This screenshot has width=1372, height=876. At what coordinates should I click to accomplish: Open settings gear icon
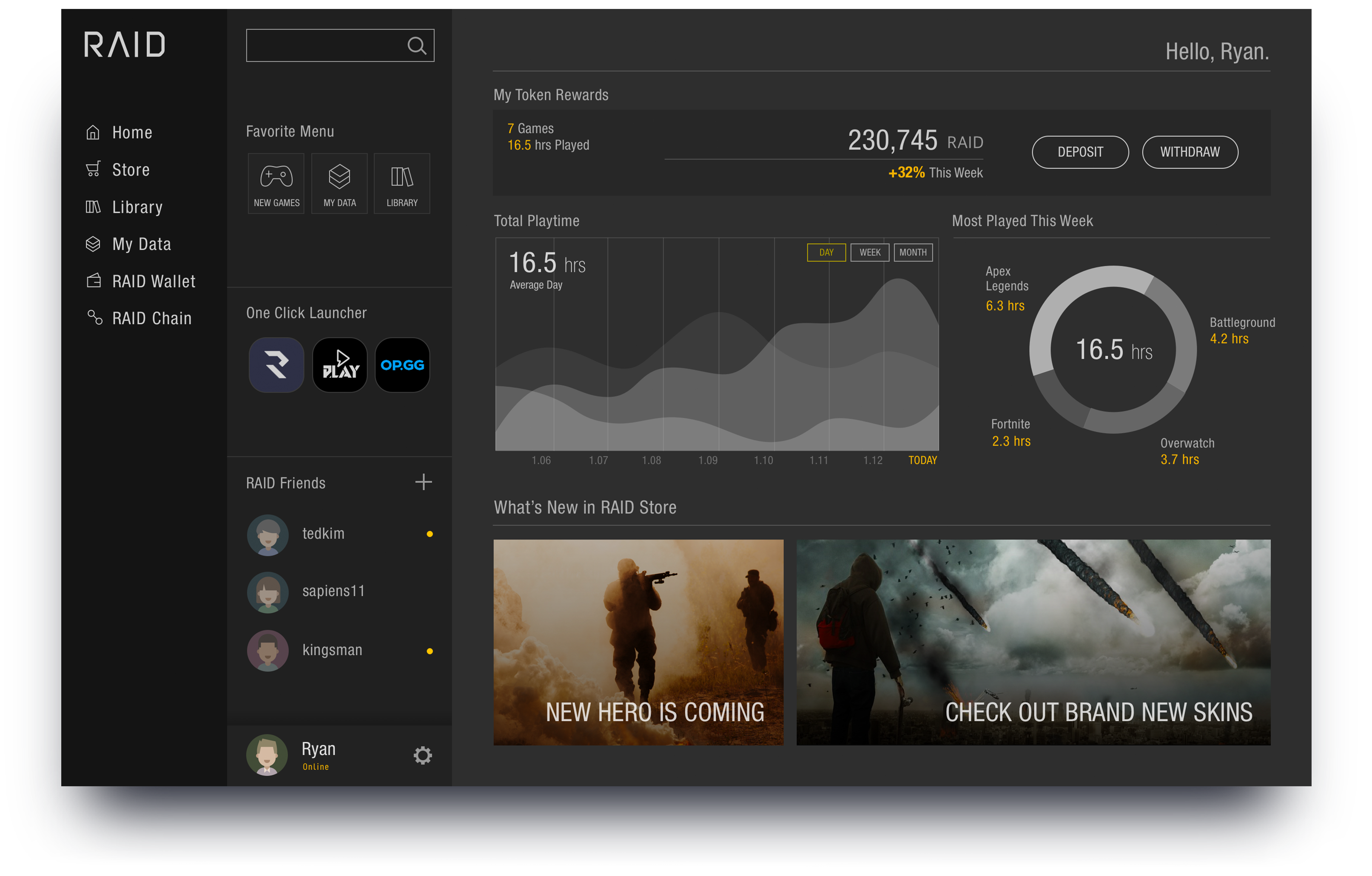pyautogui.click(x=423, y=756)
